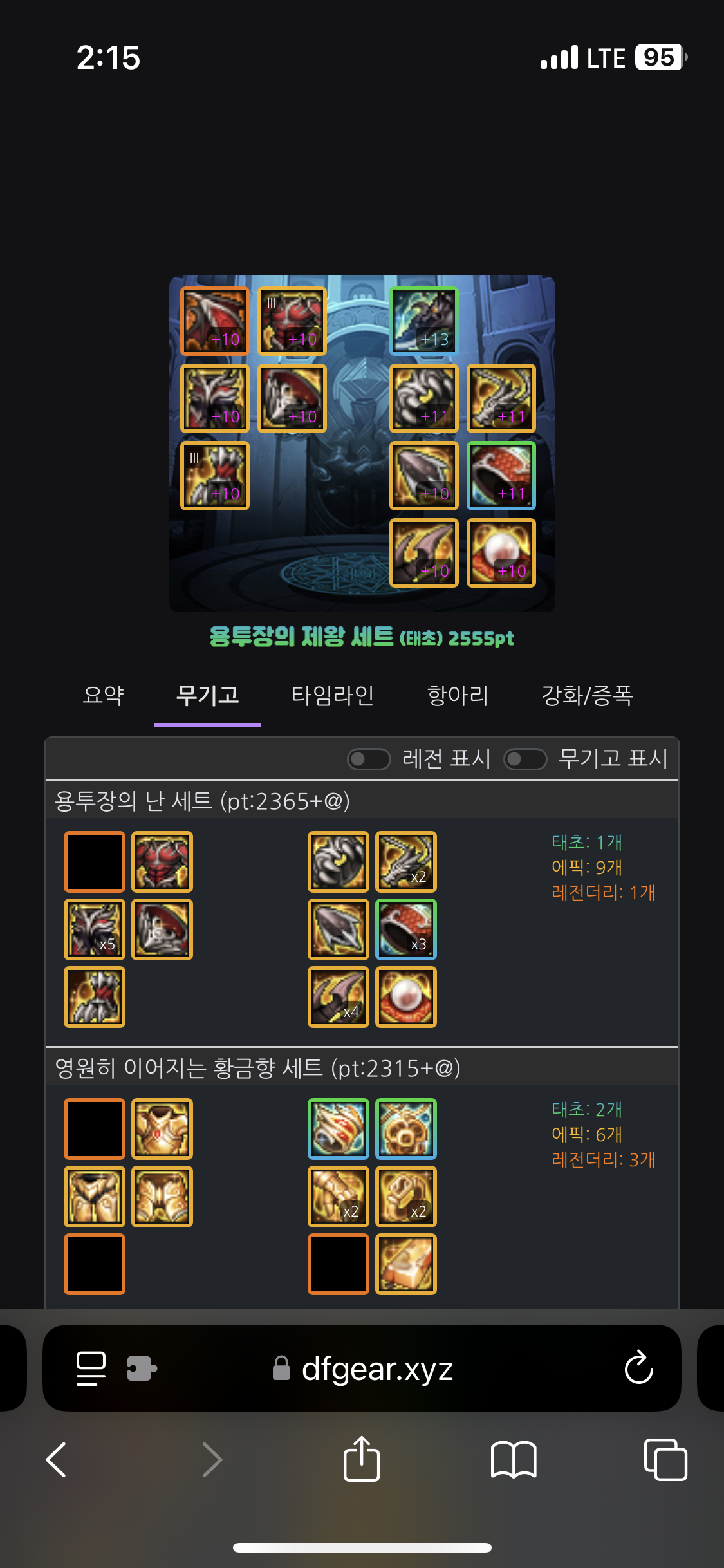Tap the +13 weapon icon with green border
Image resolution: width=724 pixels, height=1568 pixels.
pyautogui.click(x=423, y=321)
